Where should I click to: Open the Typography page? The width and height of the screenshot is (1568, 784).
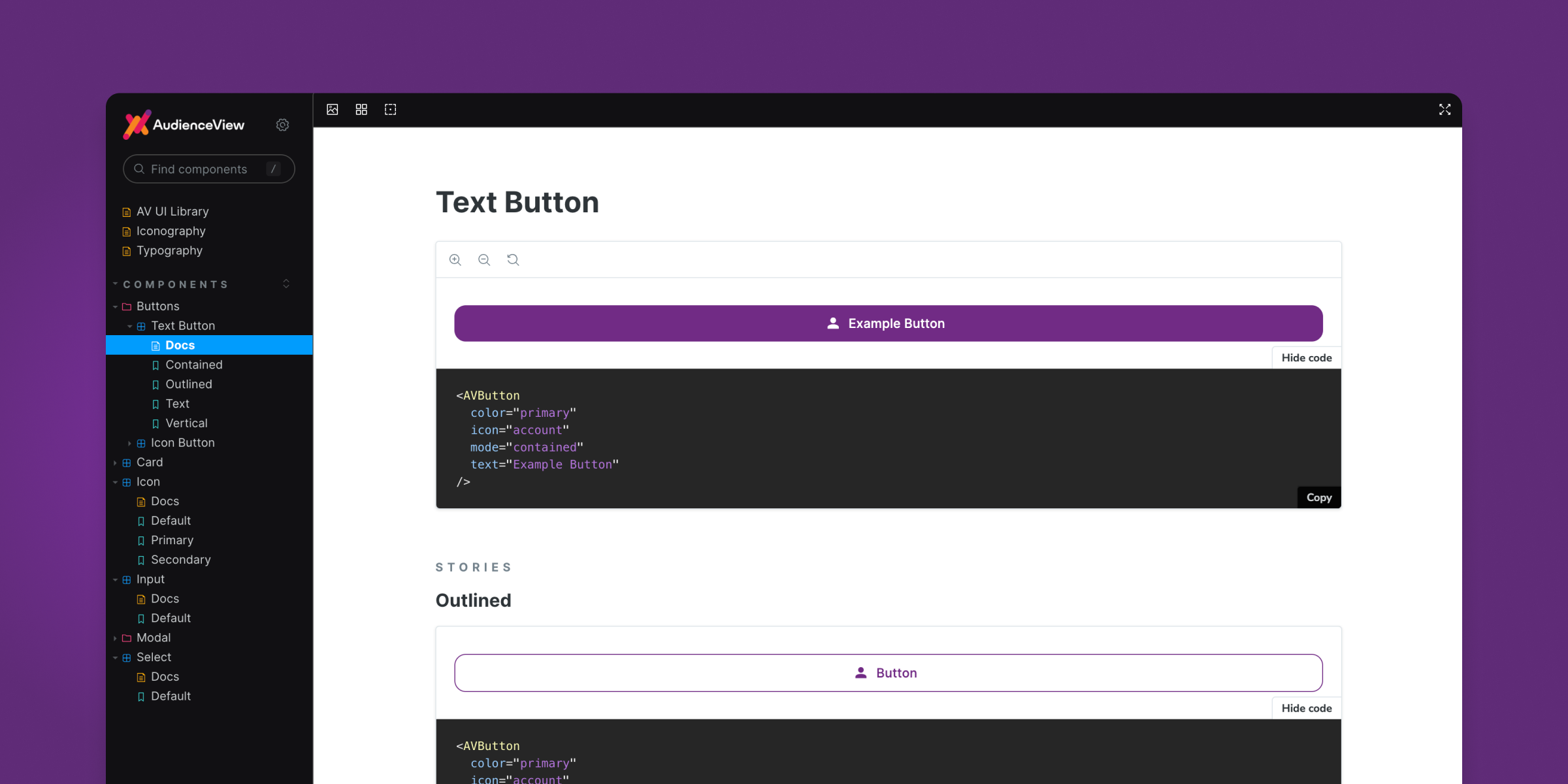tap(169, 250)
